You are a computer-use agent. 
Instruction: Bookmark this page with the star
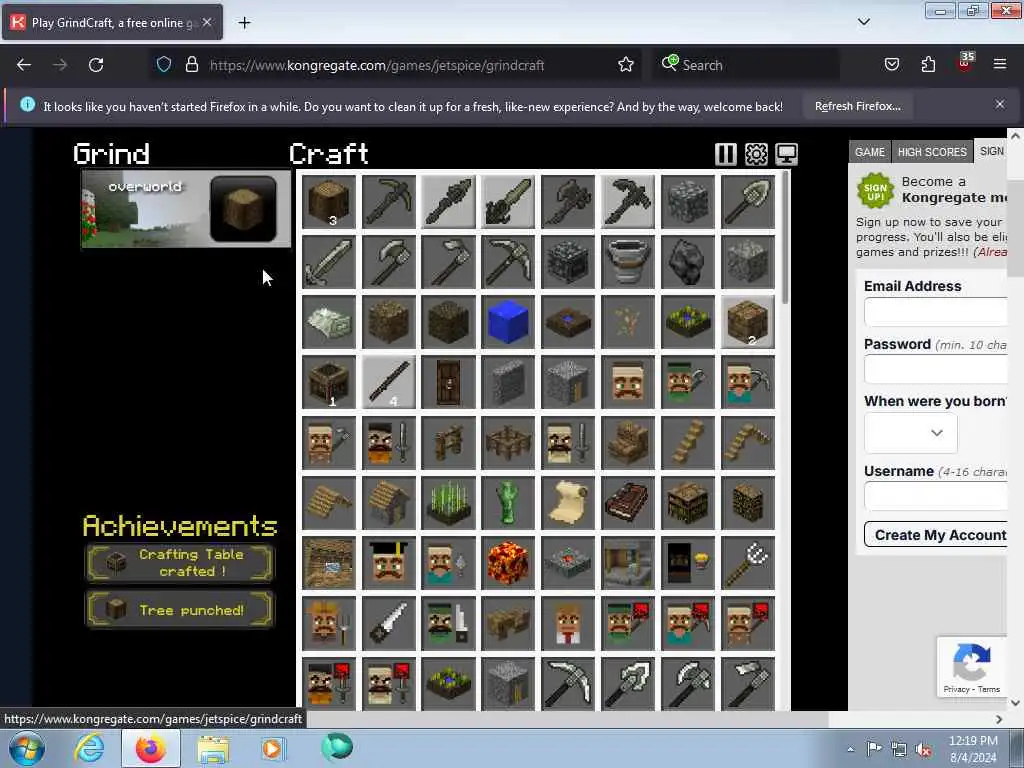pyautogui.click(x=626, y=65)
